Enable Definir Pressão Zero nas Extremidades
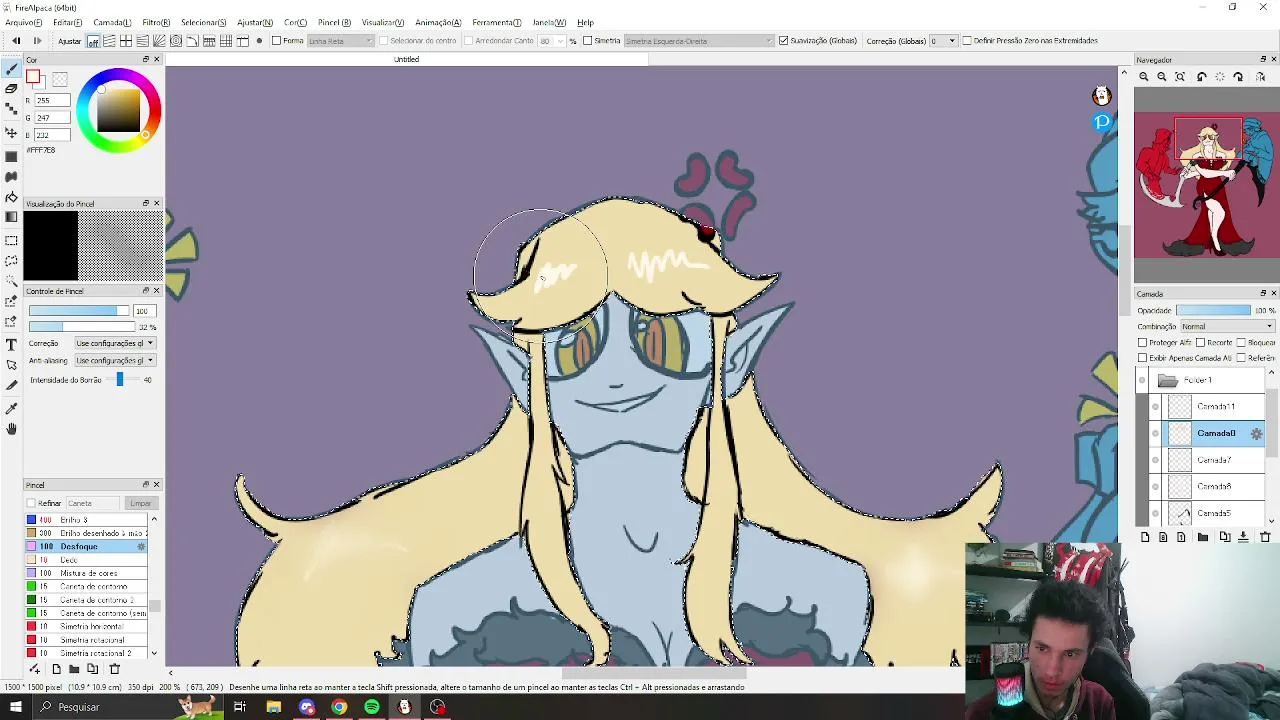This screenshot has height=720, width=1280. click(x=967, y=41)
